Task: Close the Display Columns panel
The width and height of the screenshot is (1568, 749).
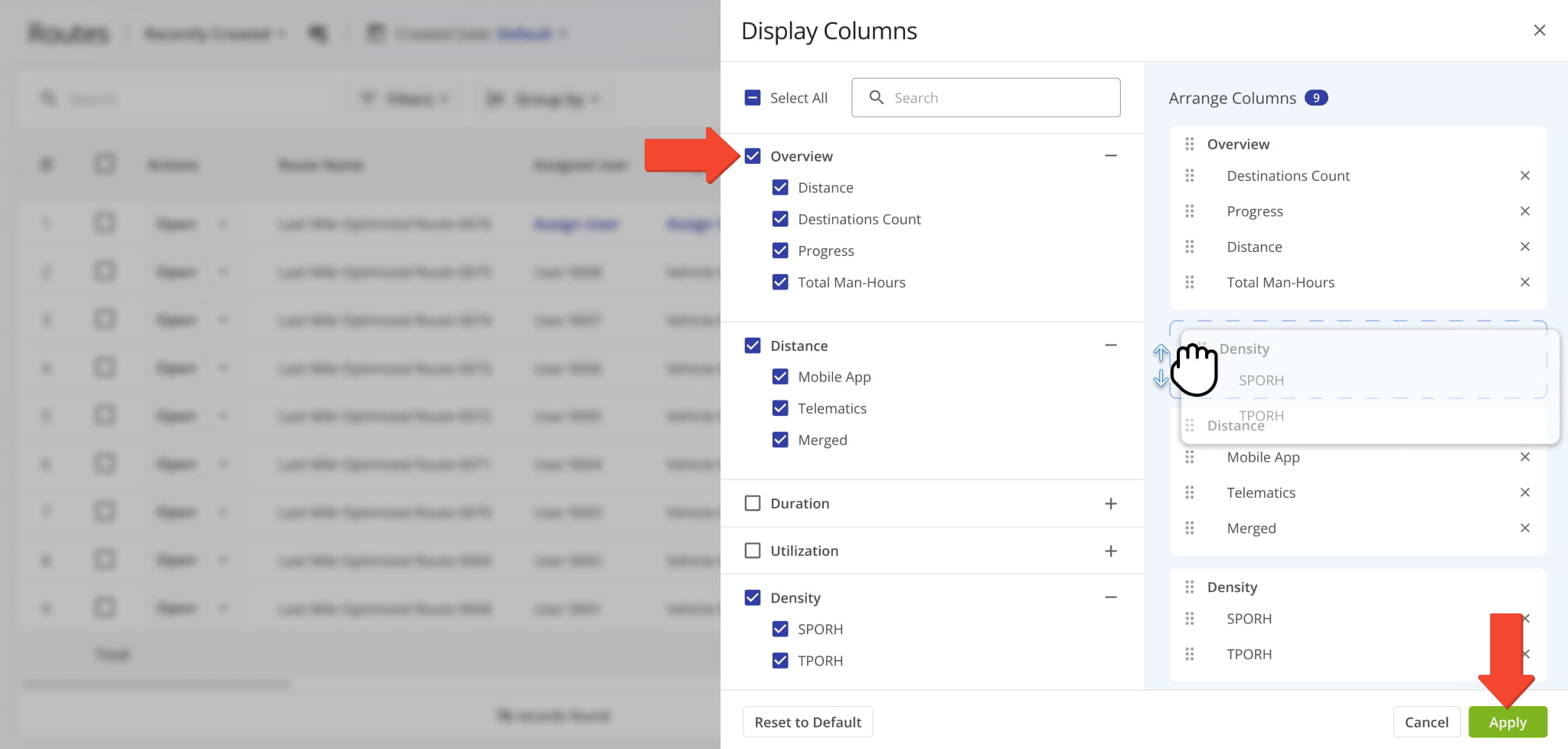Action: pyautogui.click(x=1539, y=31)
